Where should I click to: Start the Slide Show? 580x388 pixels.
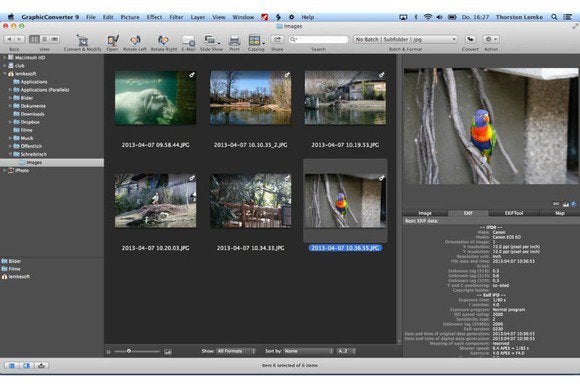[211, 40]
